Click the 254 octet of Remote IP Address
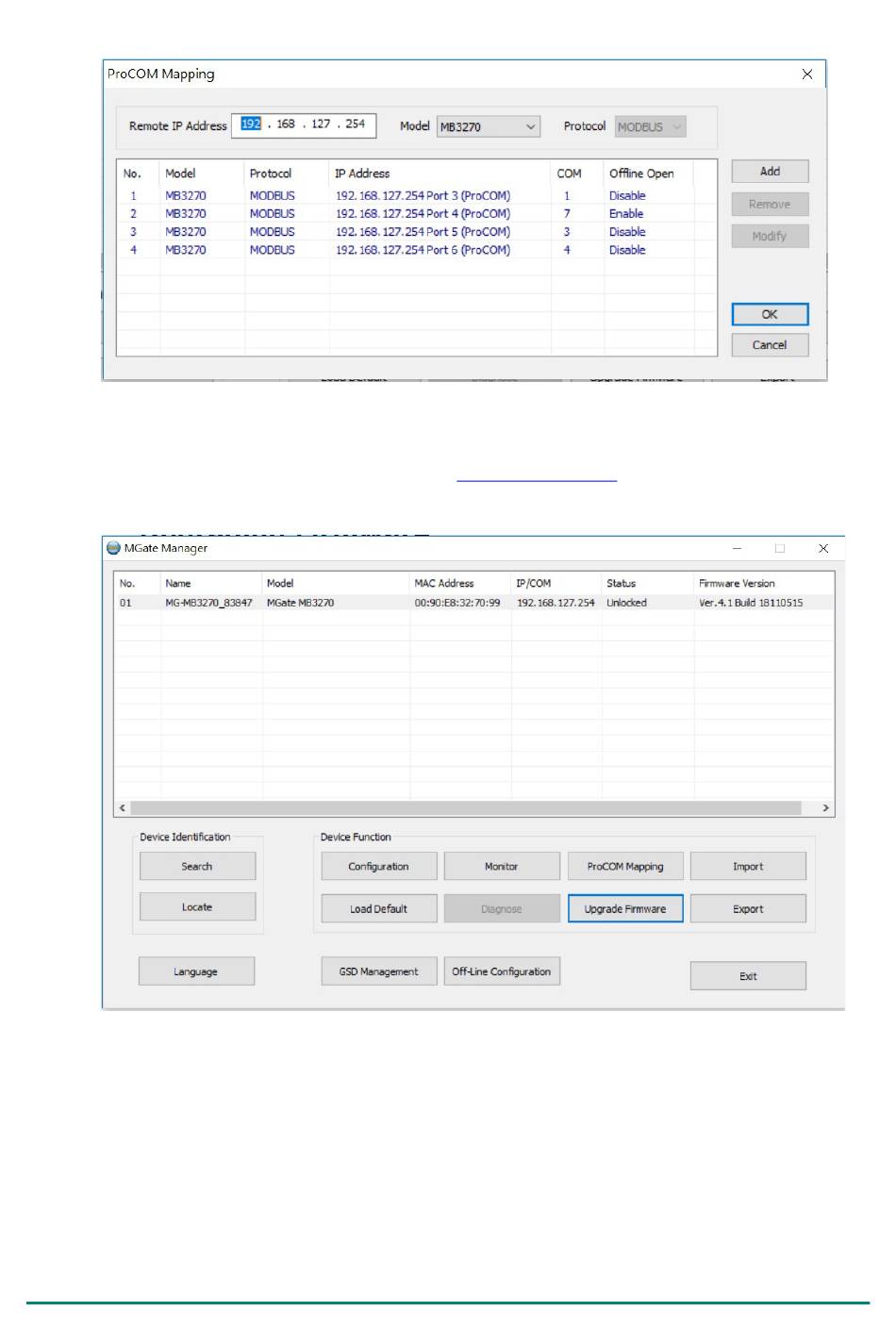This screenshot has width=896, height=1328. click(355, 124)
